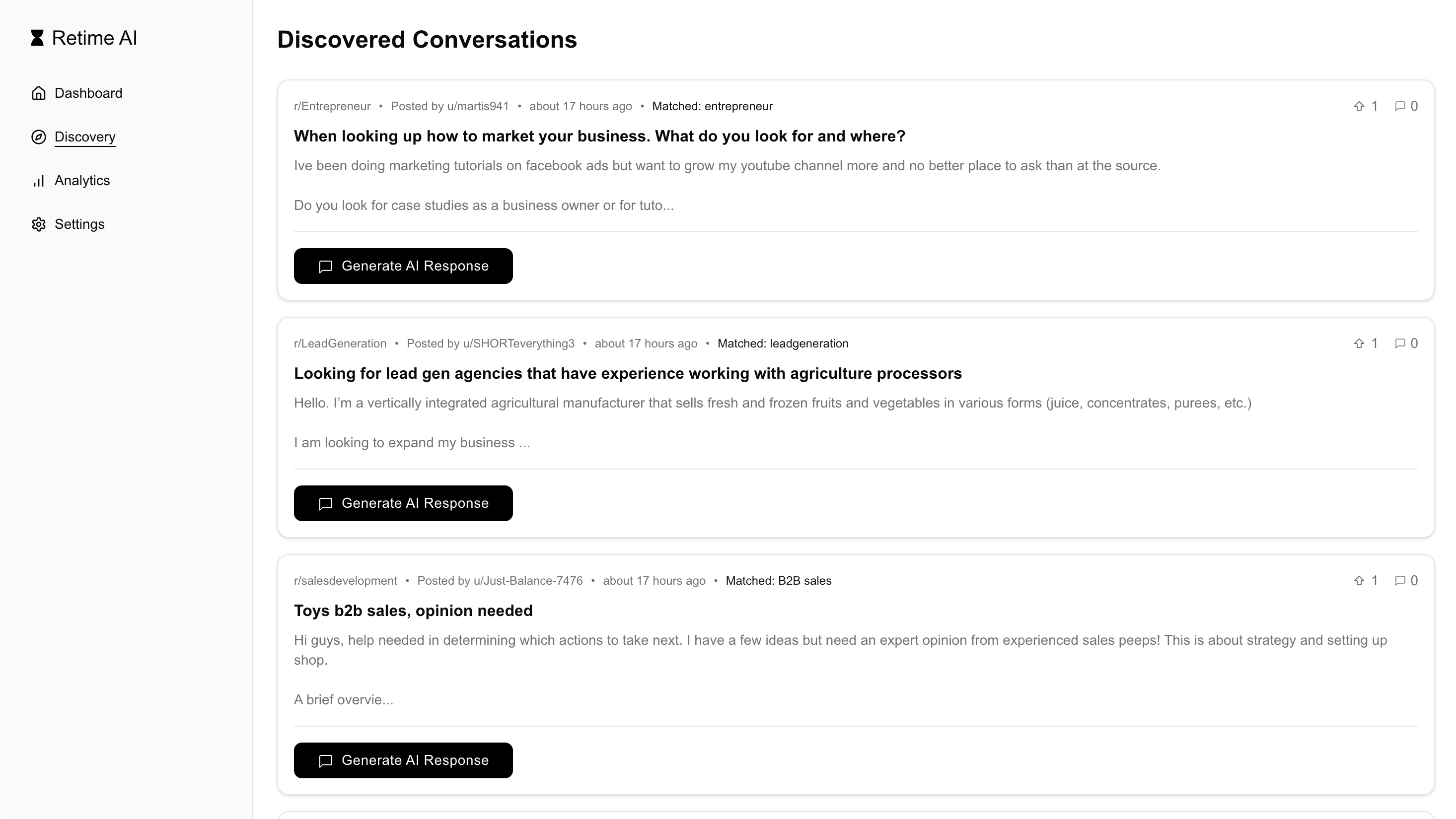The width and height of the screenshot is (1456, 819).
Task: Generate AI Response for Toys b2b sales post
Action: point(403,760)
